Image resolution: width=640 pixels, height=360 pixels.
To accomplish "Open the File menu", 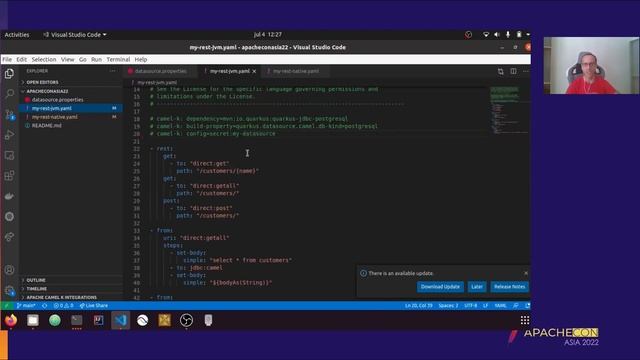I will (7, 60).
